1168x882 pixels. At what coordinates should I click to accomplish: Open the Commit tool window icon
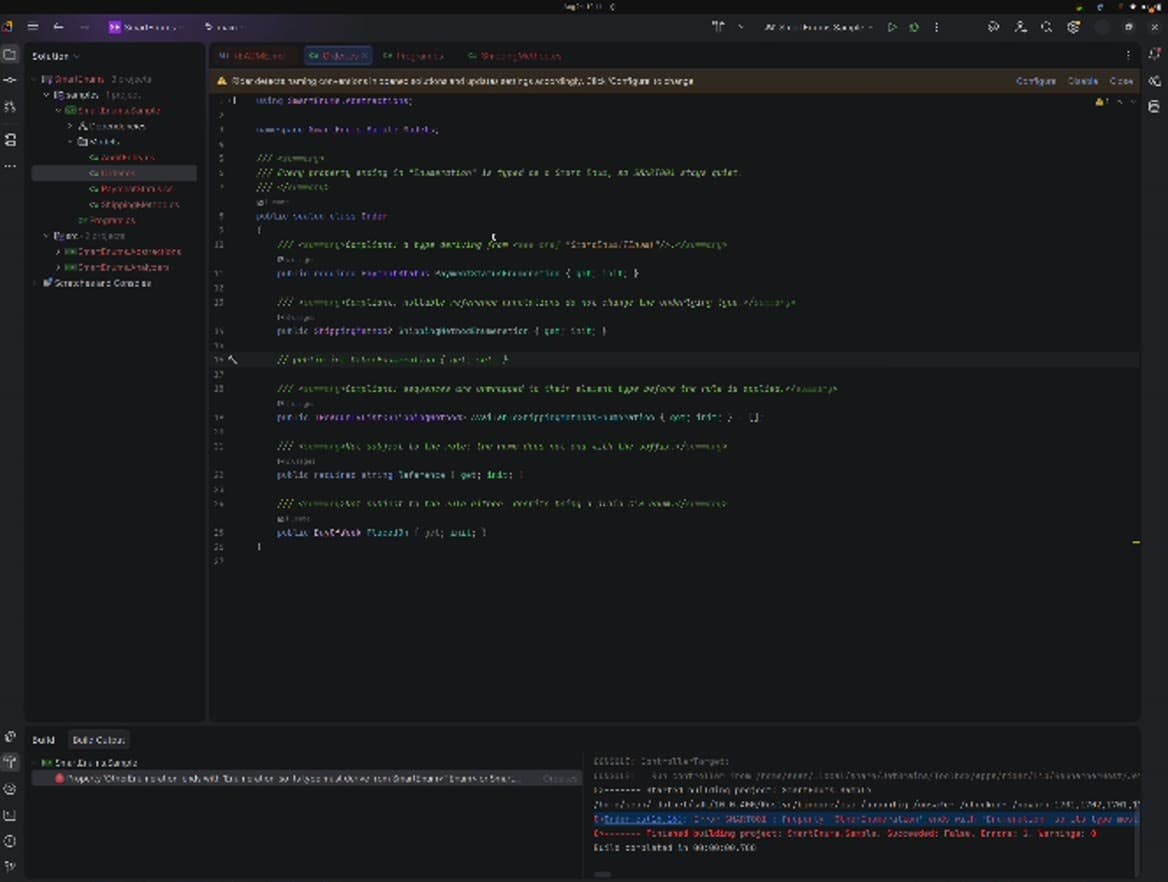pyautogui.click(x=10, y=80)
